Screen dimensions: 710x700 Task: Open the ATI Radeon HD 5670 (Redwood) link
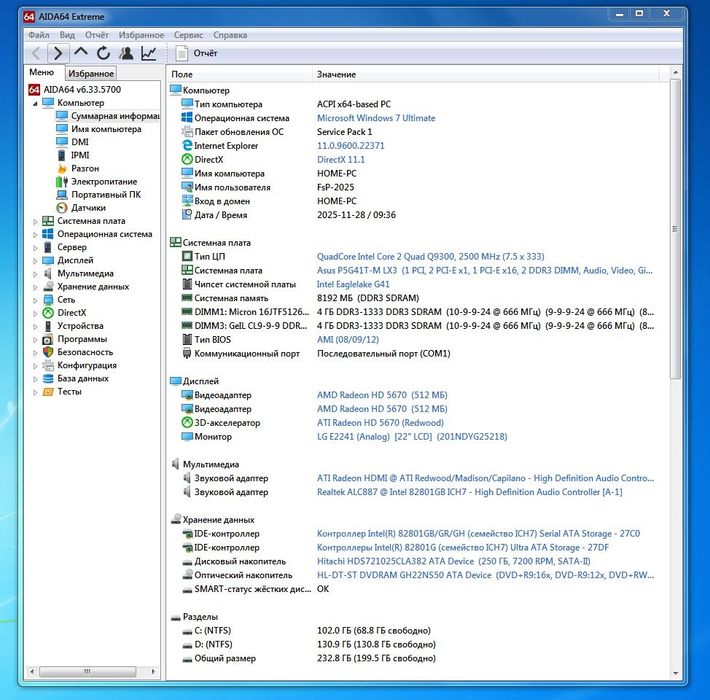380,423
